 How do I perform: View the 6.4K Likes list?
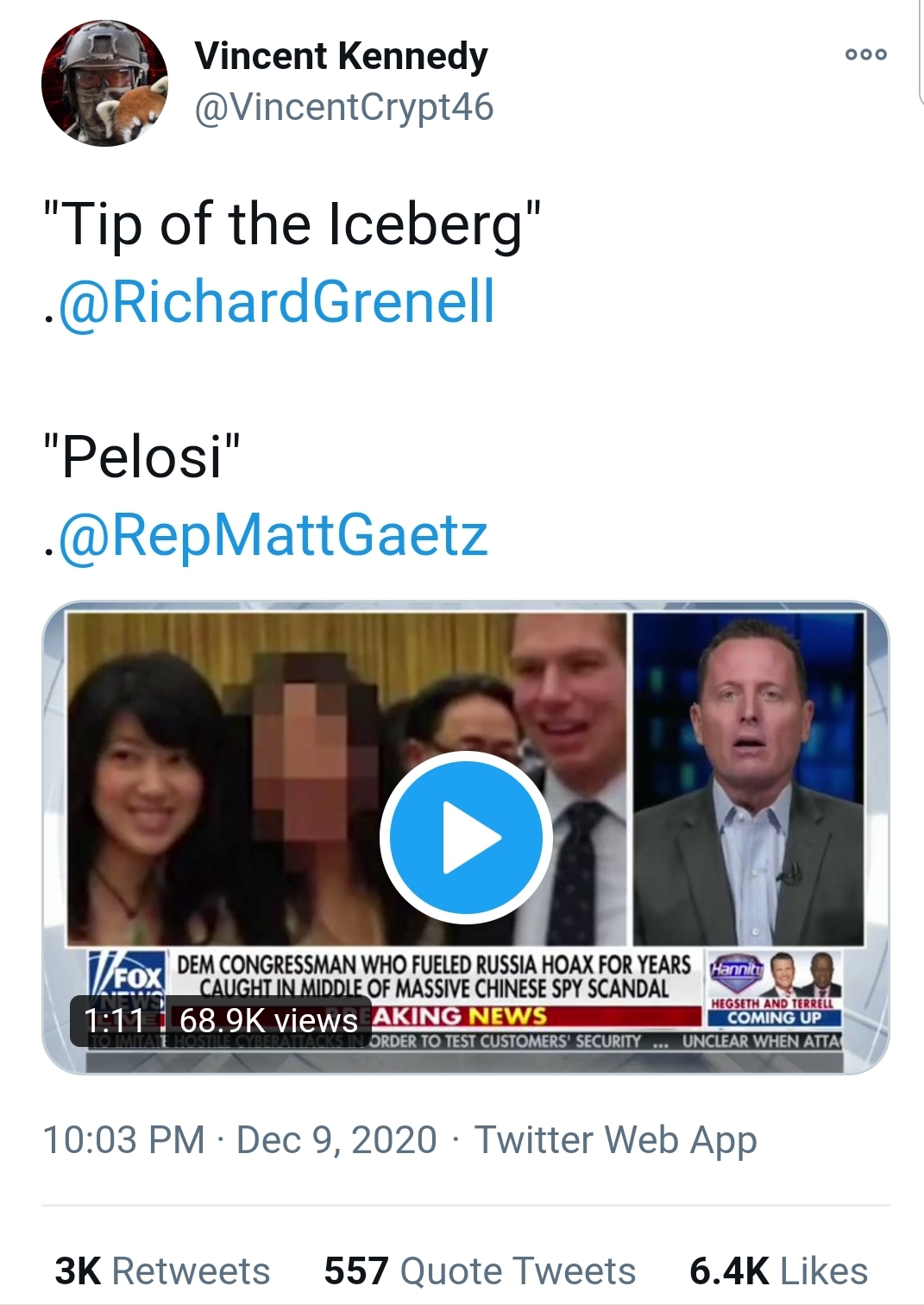coord(778,1270)
